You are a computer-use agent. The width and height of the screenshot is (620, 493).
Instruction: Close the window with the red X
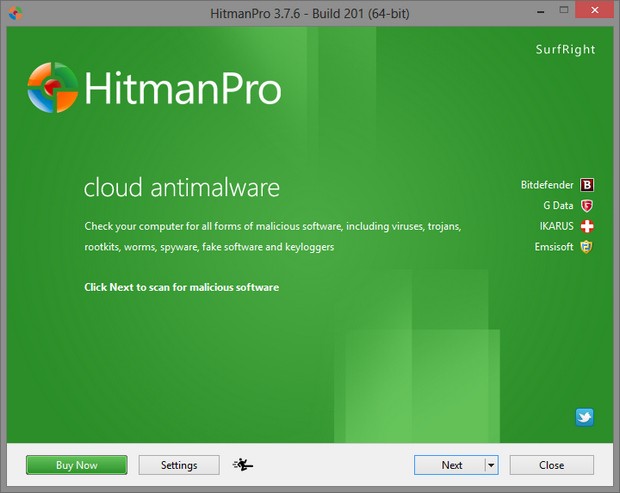tap(595, 10)
